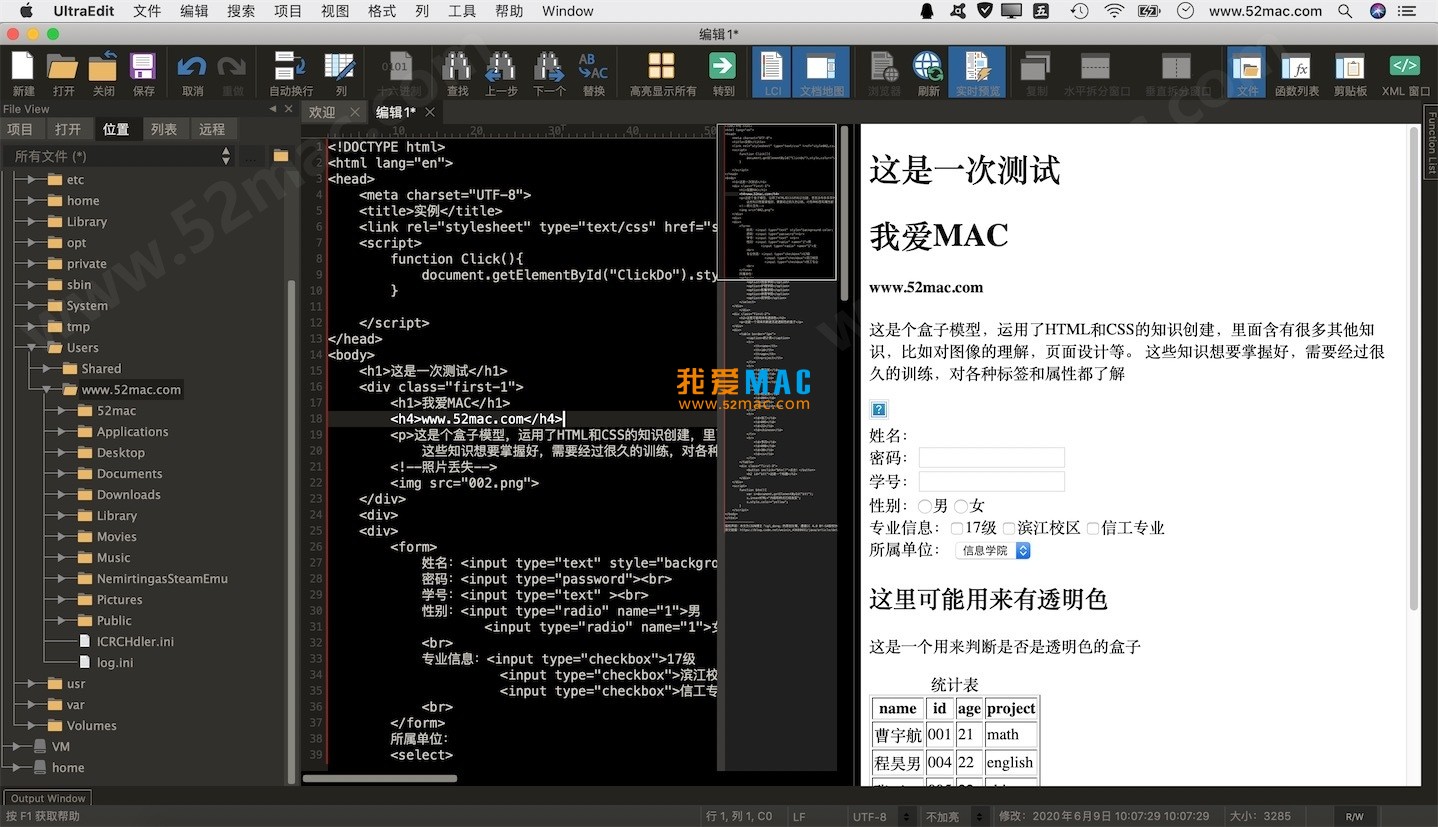
Task: Open the 所有文件 (*) filter dropdown
Action: pyautogui.click(x=119, y=156)
